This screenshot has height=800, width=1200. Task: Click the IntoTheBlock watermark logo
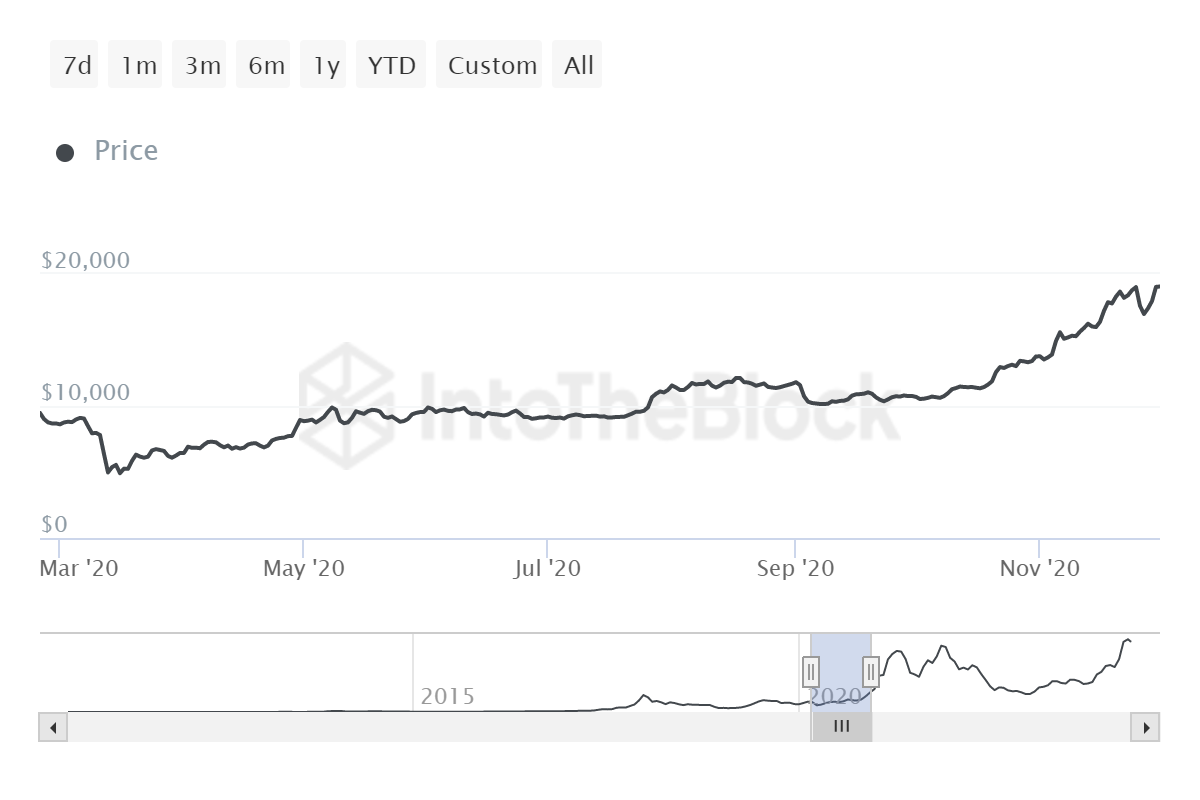347,405
